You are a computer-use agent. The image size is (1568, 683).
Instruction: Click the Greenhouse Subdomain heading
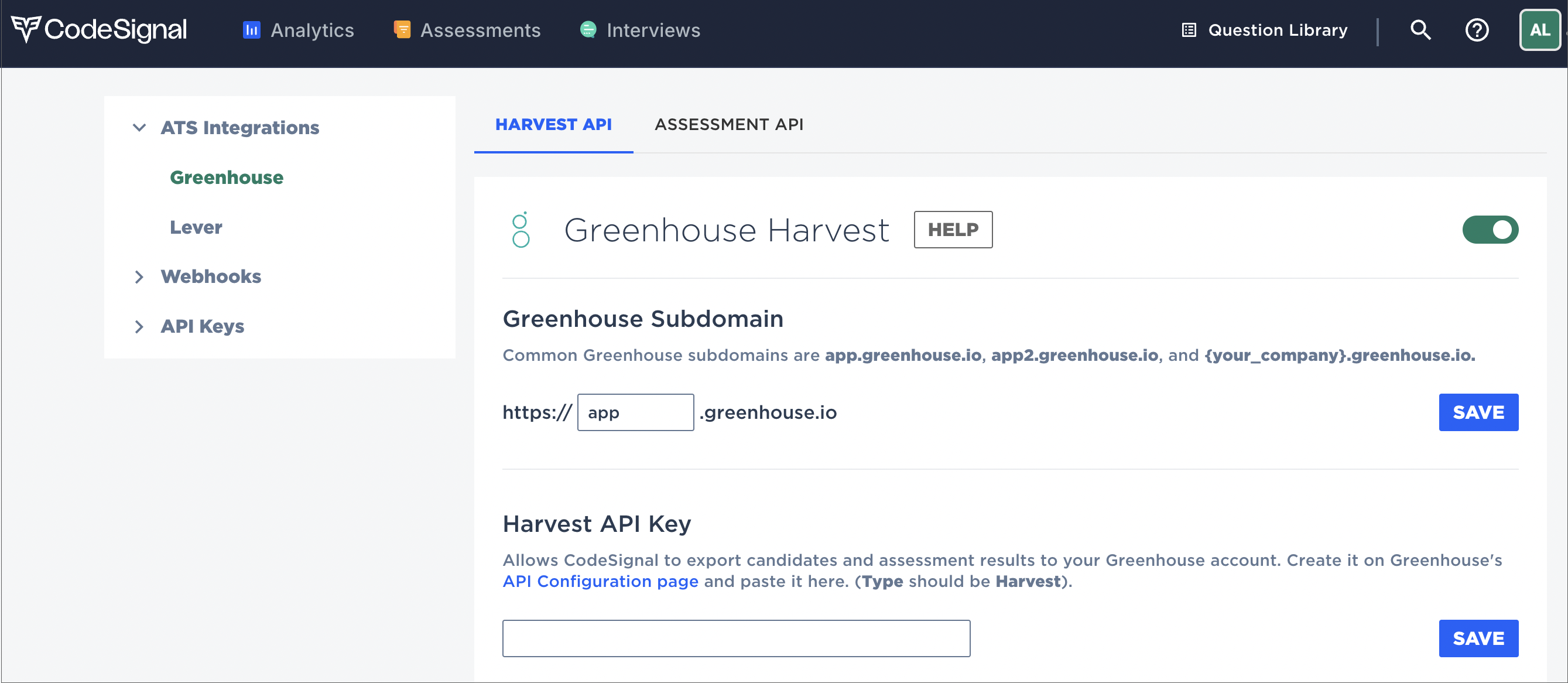point(643,319)
